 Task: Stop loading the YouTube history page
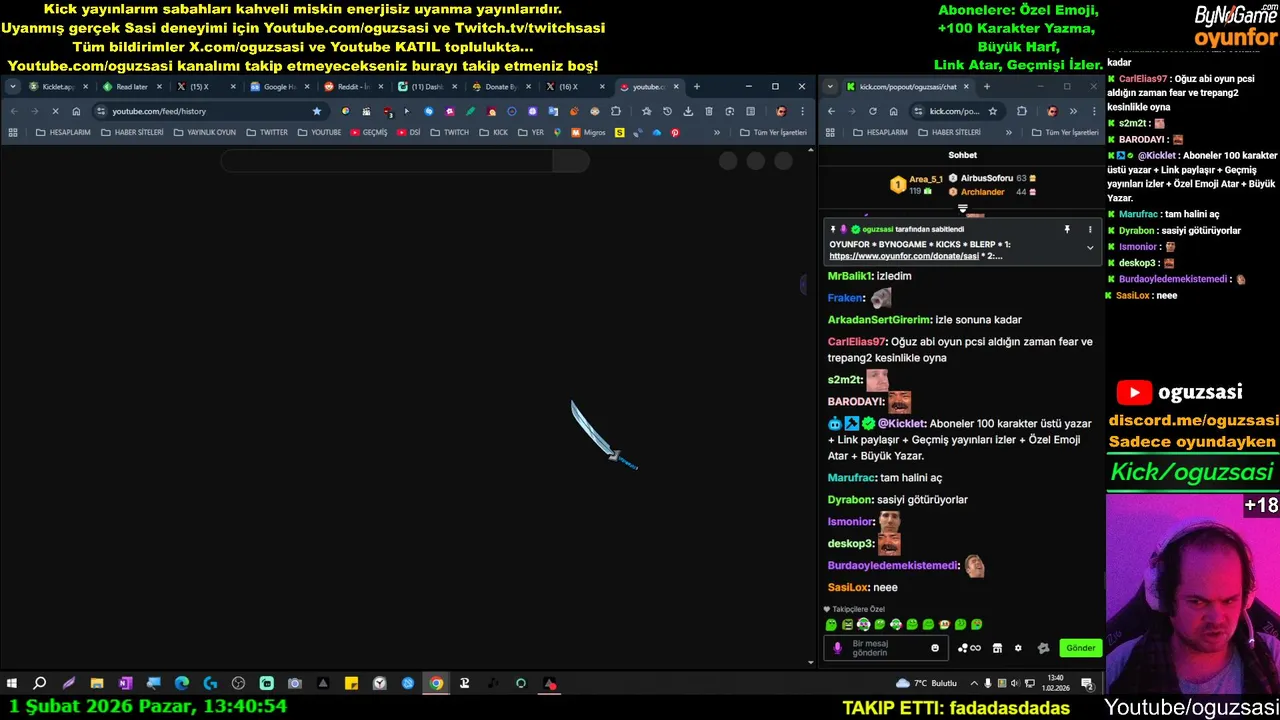pyautogui.click(x=55, y=111)
